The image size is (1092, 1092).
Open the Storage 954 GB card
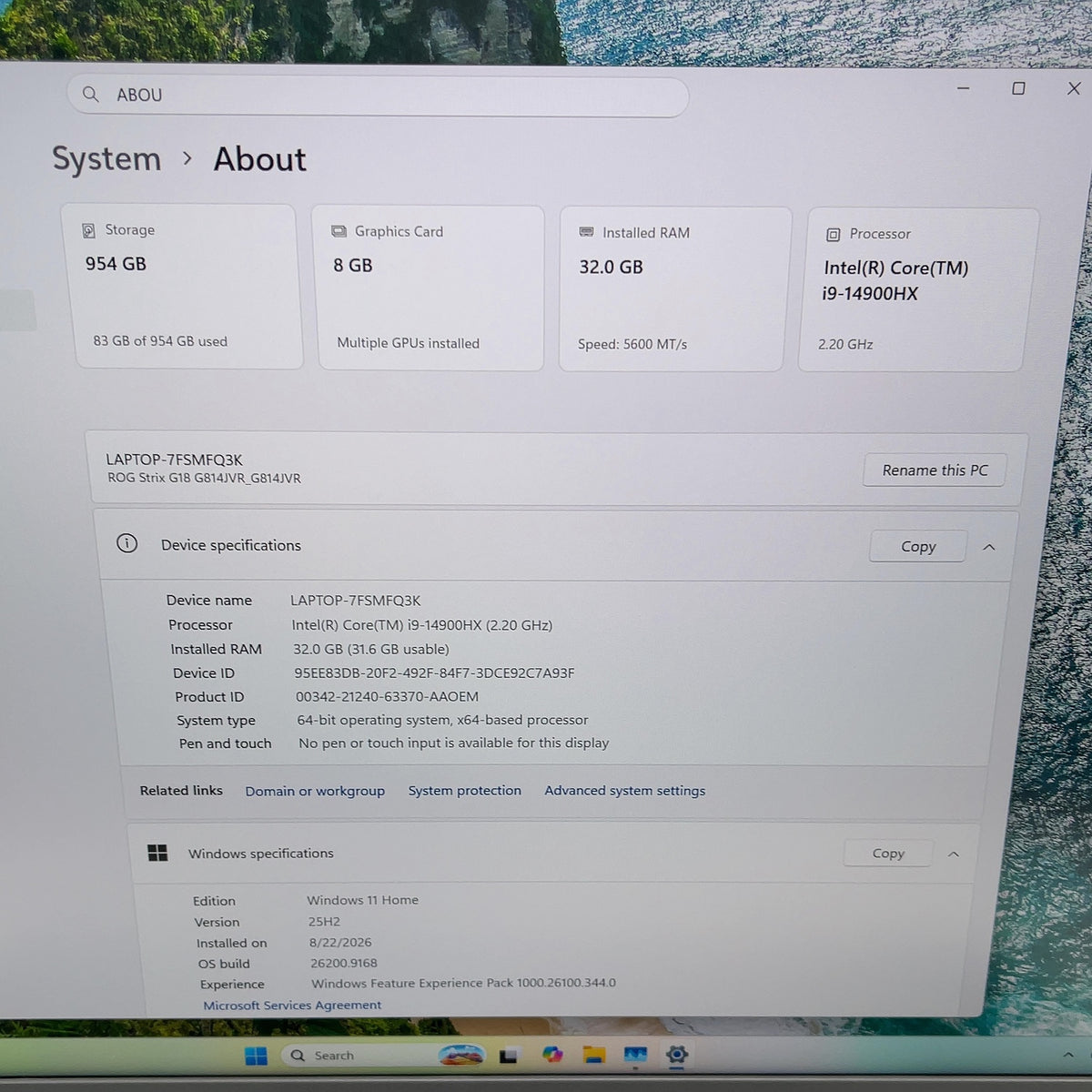(182, 287)
